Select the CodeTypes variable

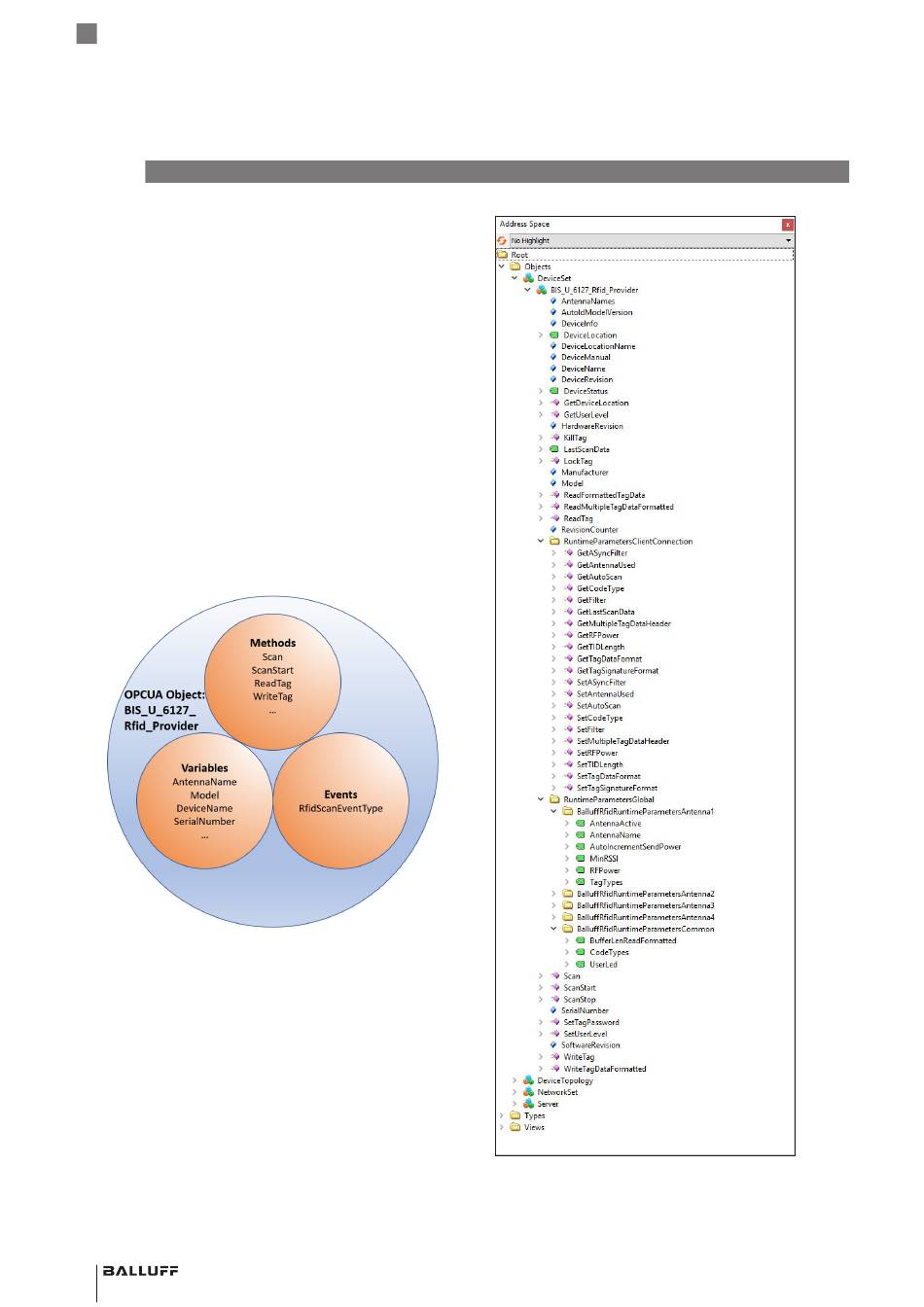[x=609, y=952]
